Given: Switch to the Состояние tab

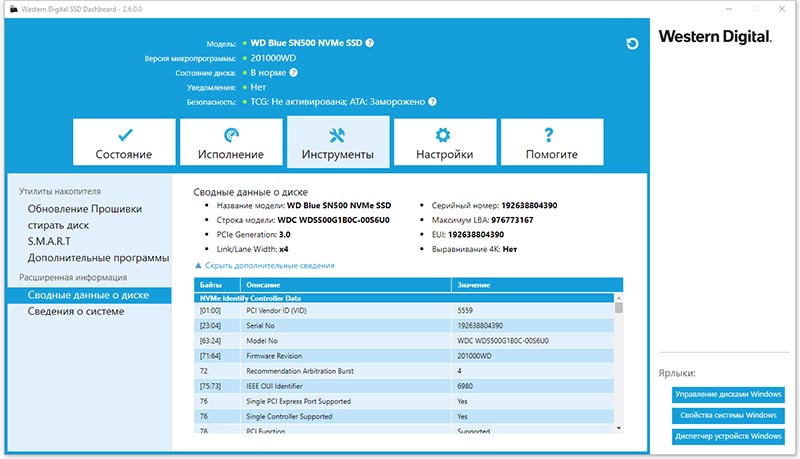Looking at the screenshot, I should (x=124, y=142).
